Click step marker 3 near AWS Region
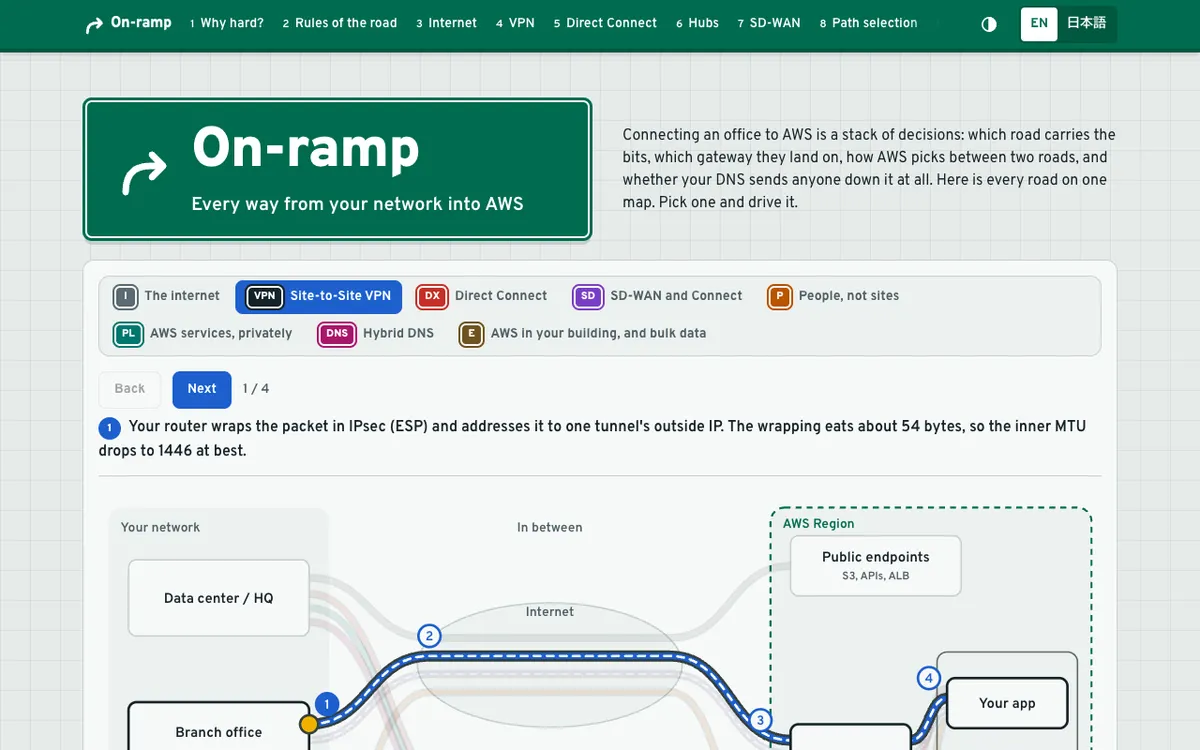 tap(760, 720)
